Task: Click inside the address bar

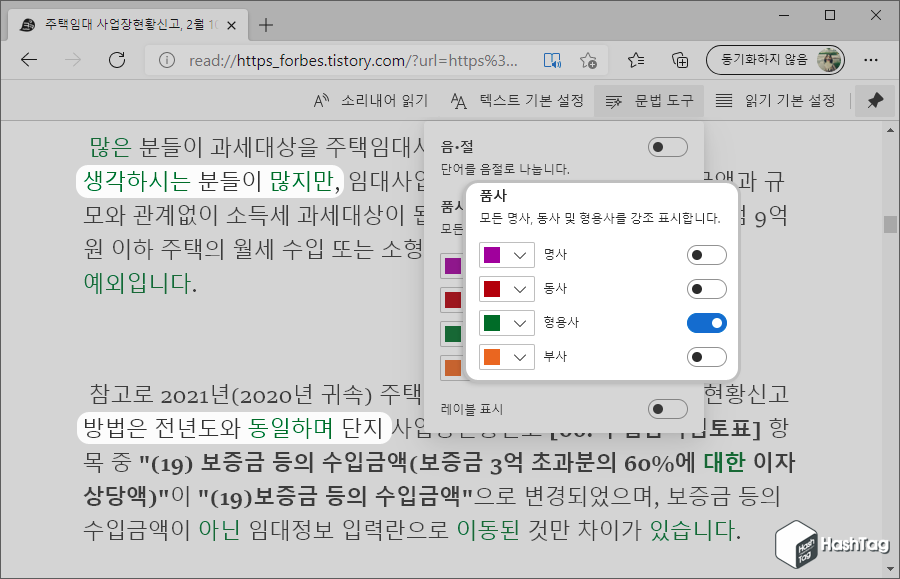Action: point(330,60)
